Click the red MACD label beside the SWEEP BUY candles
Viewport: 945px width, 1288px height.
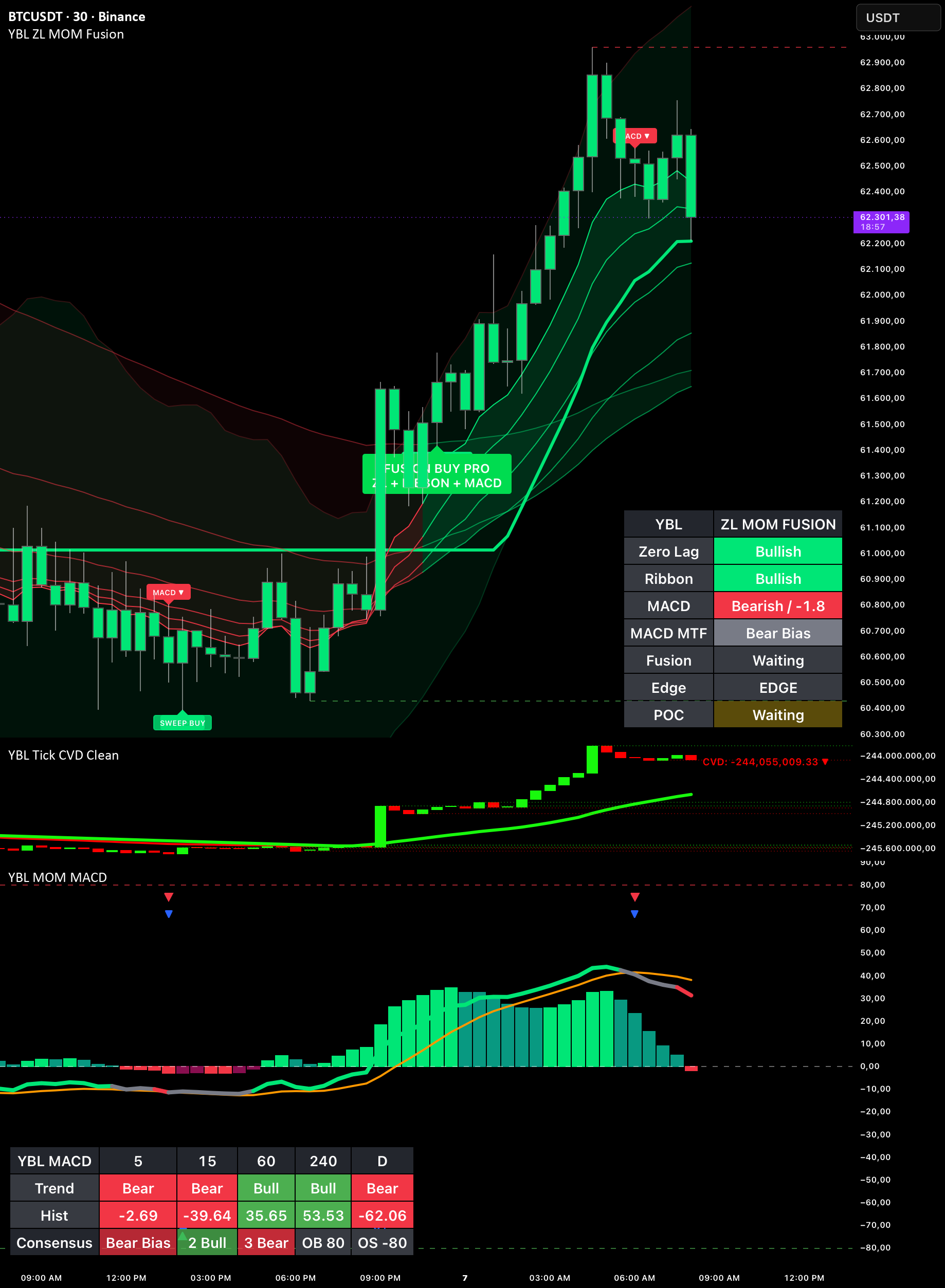coord(168,592)
